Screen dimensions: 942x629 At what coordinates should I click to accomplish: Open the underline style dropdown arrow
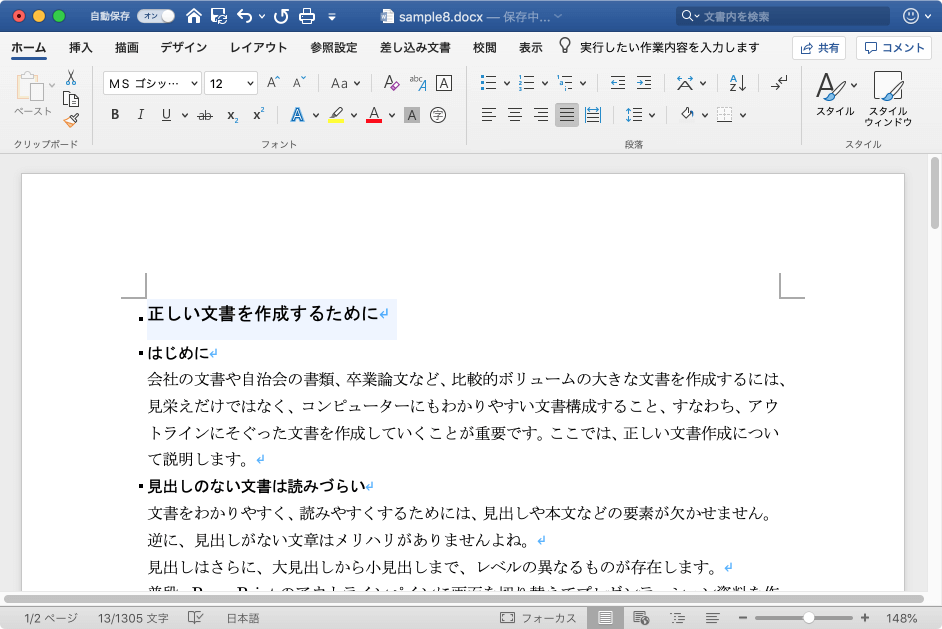[185, 115]
